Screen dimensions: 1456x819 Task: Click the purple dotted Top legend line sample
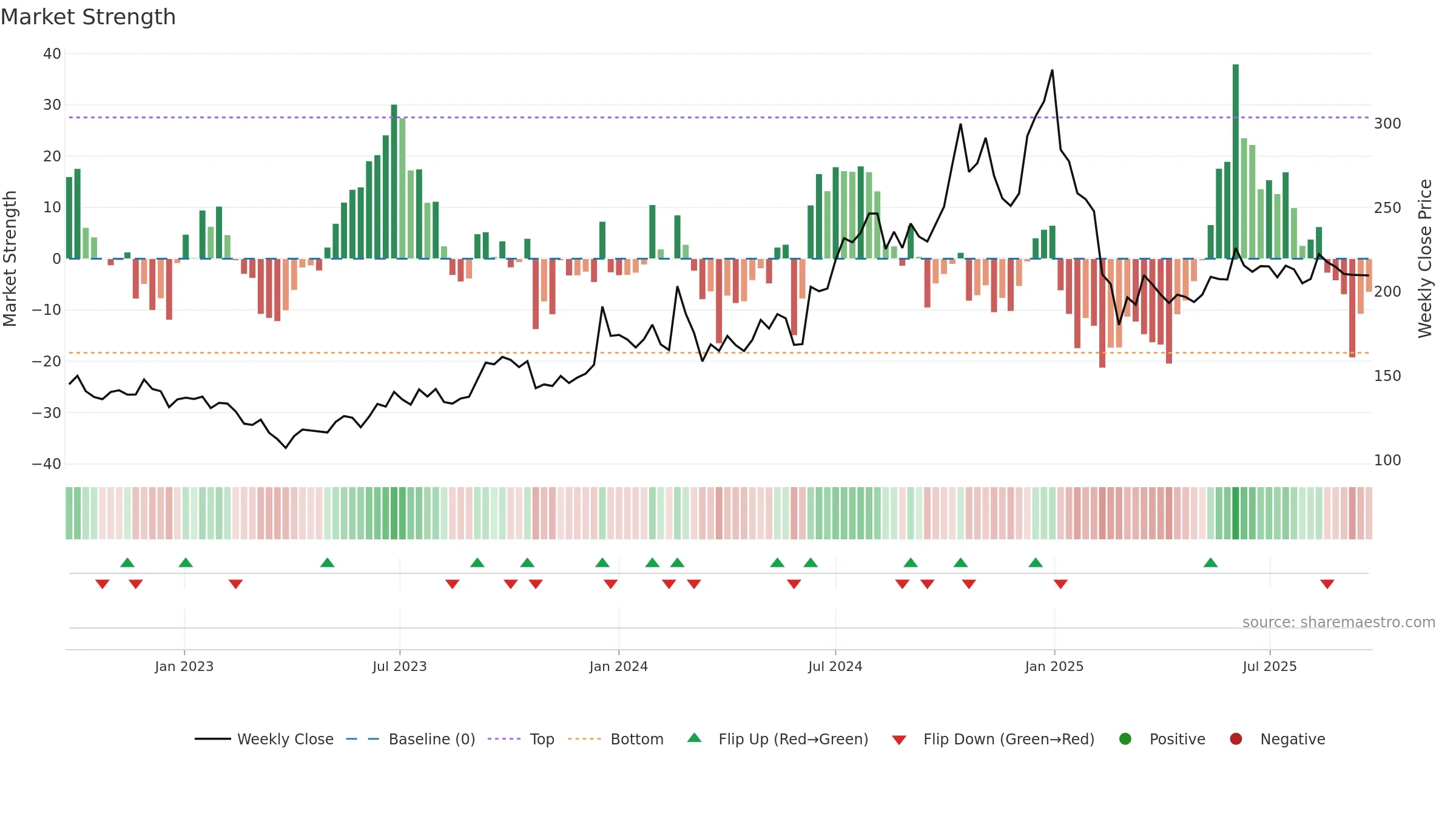coord(504,739)
